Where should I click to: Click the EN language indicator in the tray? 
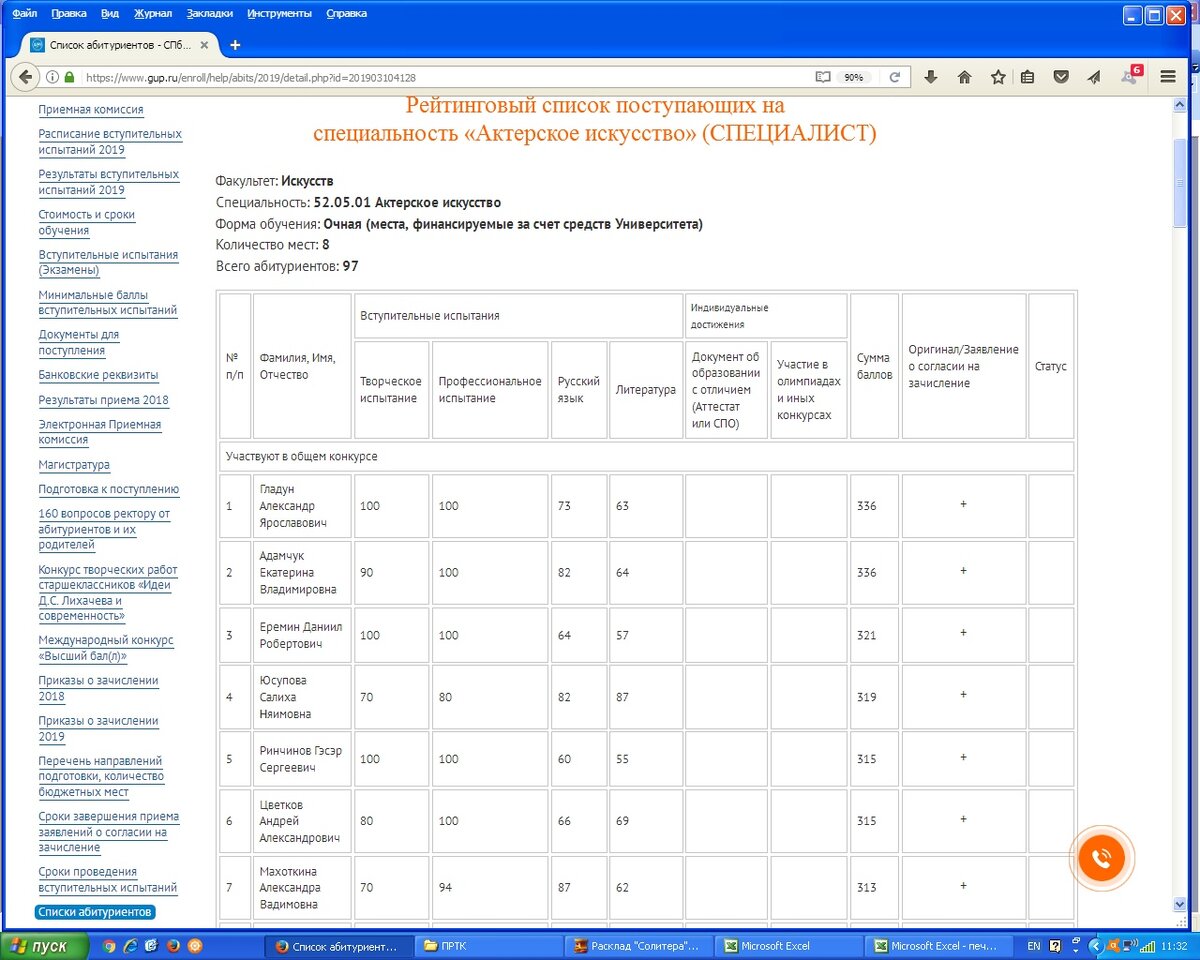pos(1034,945)
